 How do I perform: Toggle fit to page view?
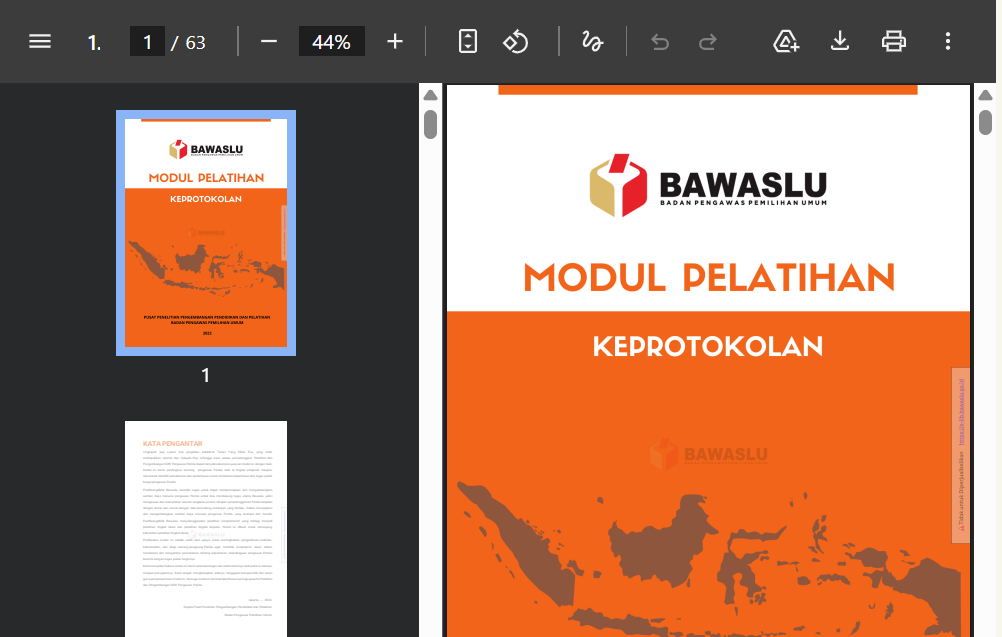pos(468,42)
